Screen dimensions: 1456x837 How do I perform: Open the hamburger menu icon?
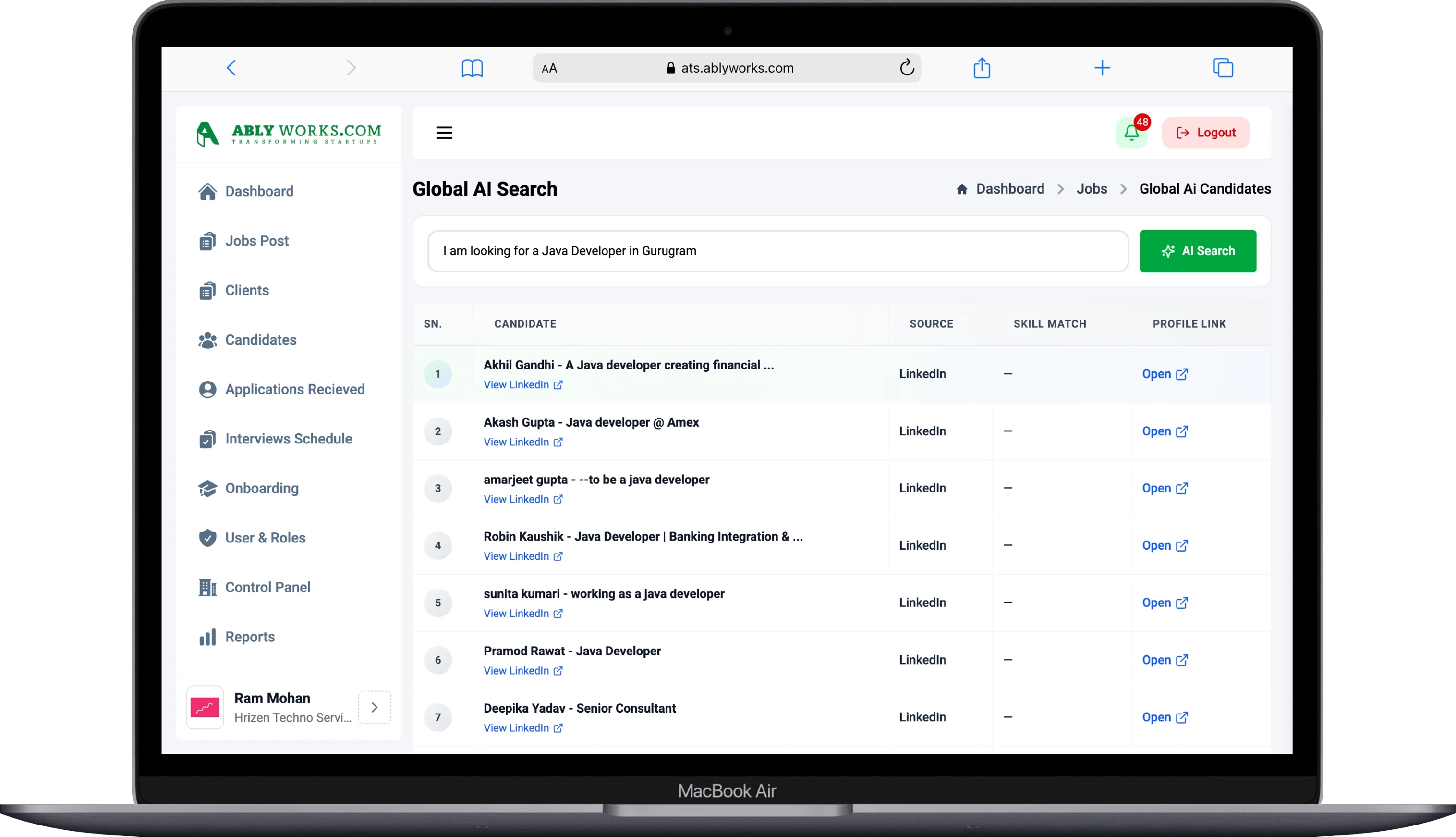pyautogui.click(x=444, y=133)
